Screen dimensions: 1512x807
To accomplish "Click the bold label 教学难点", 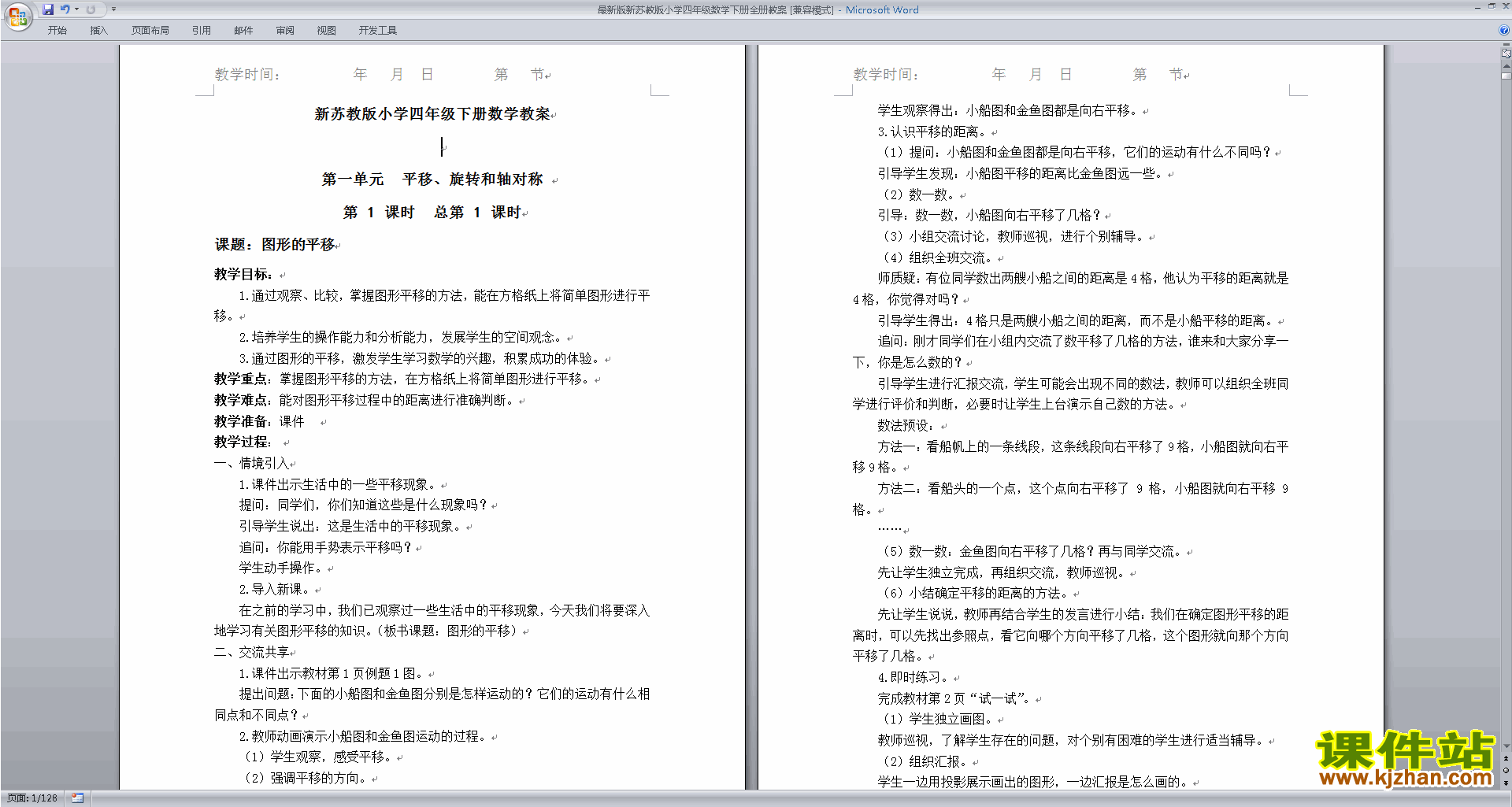I will point(241,400).
